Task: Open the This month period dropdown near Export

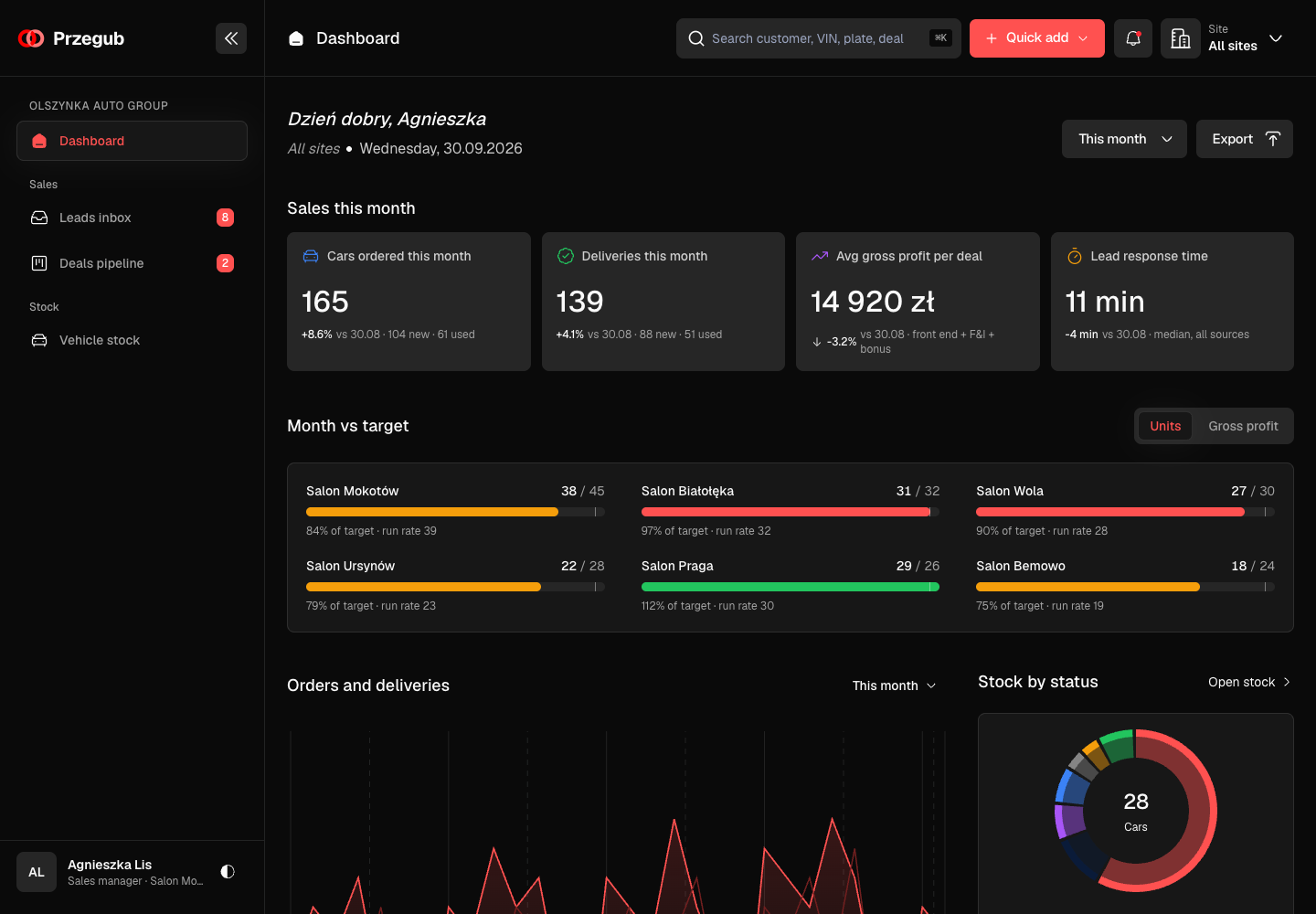Action: coord(1124,139)
